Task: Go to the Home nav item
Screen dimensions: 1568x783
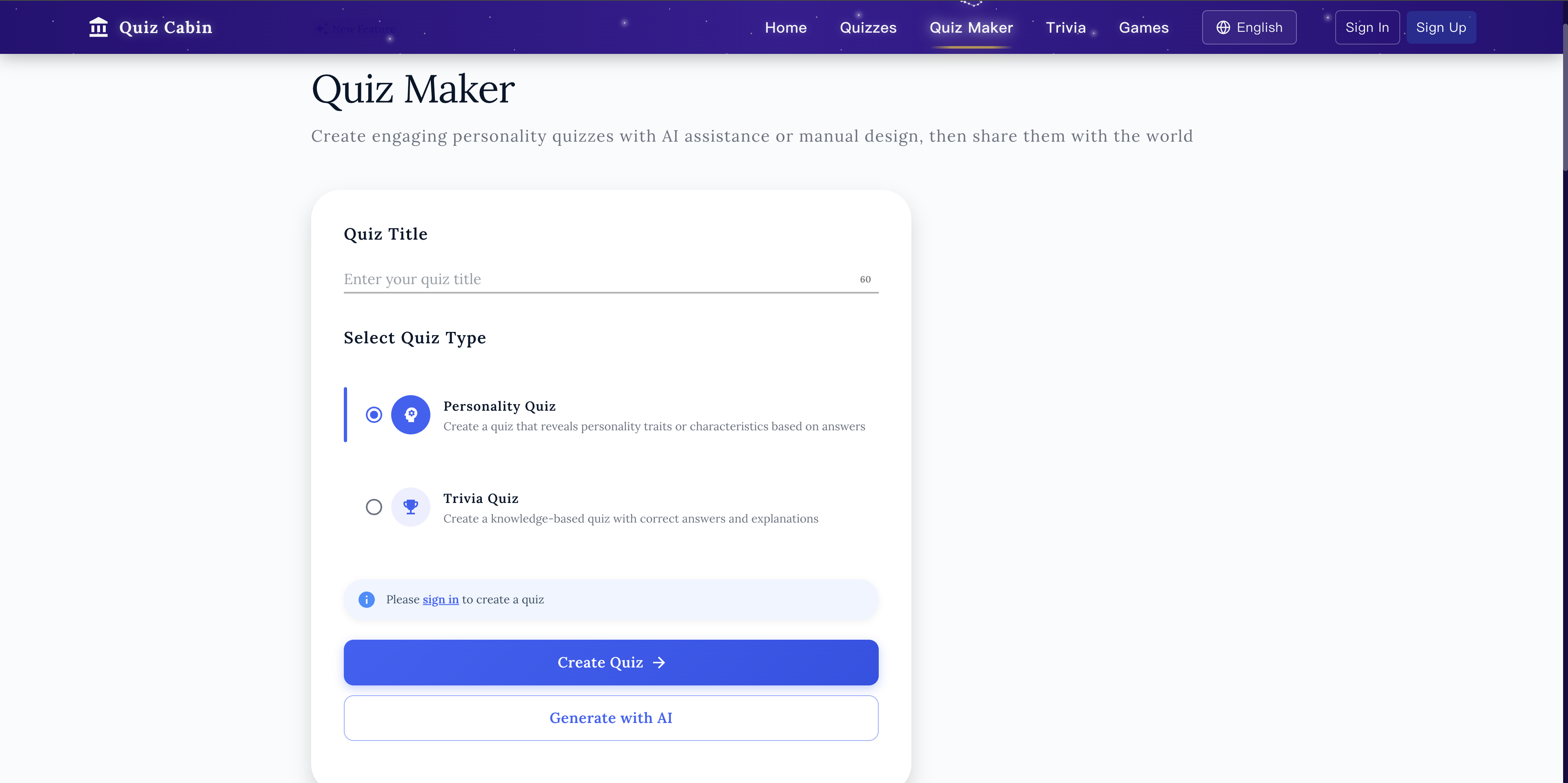Action: tap(785, 27)
